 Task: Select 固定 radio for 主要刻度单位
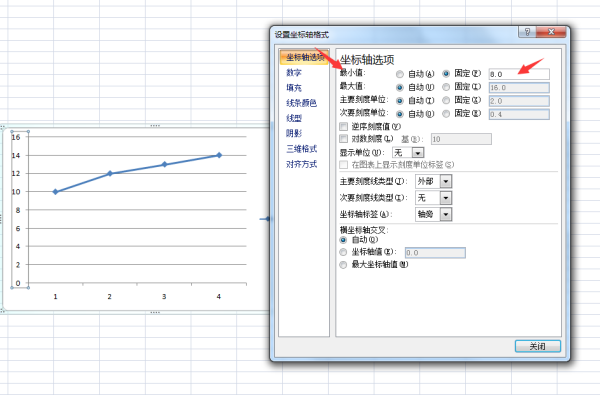point(446,100)
